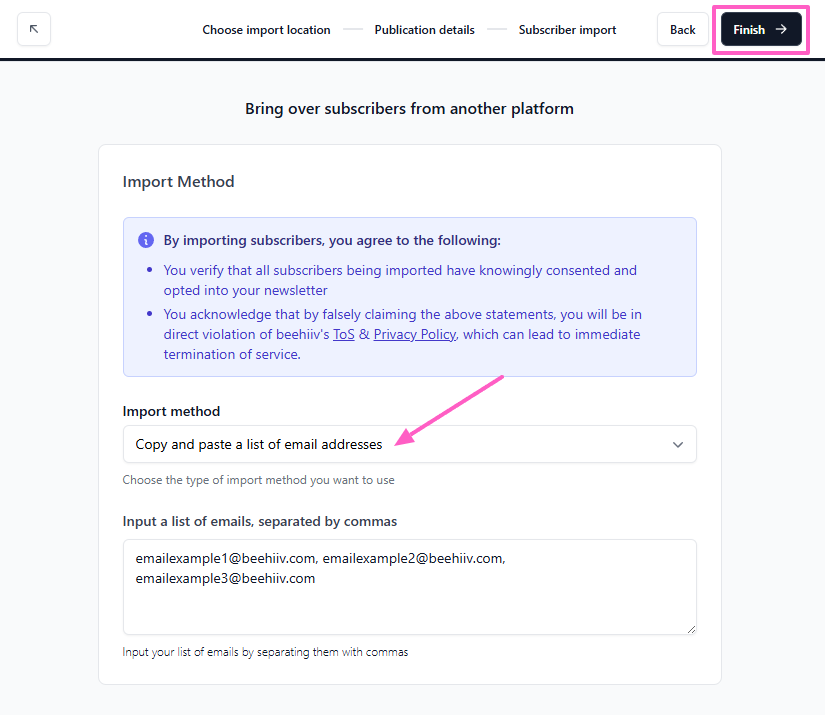The width and height of the screenshot is (825, 715).
Task: Open beehiiv's ToS link
Action: [343, 334]
